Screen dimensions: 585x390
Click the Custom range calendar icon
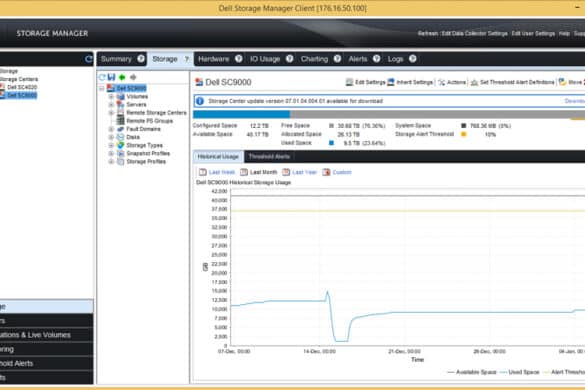tap(326, 172)
